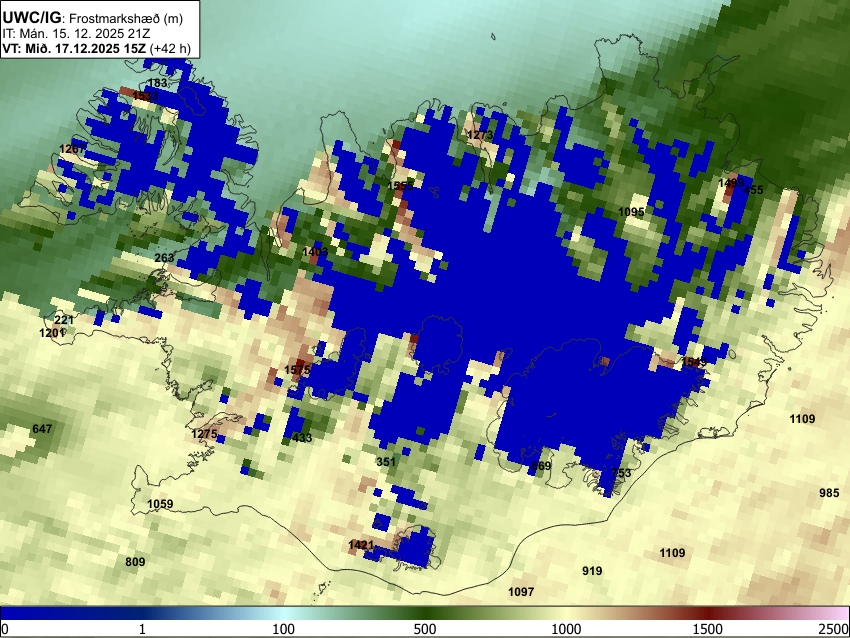The height and width of the screenshot is (638, 850).
Task: Click the valid time 'VT: Mið. 17.12.2025 15Z'
Action: click(74, 48)
